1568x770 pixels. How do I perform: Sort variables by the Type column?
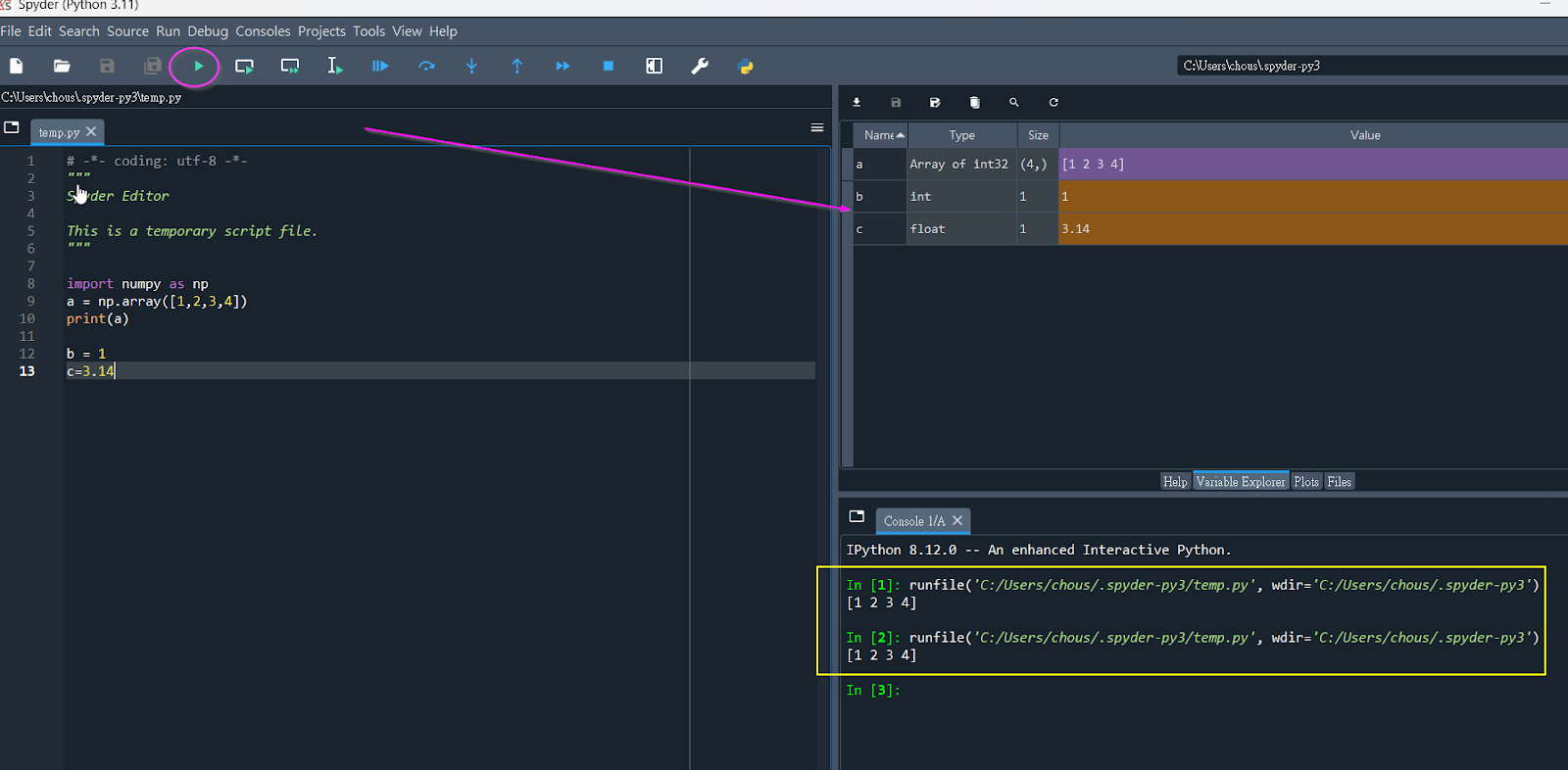tap(962, 135)
